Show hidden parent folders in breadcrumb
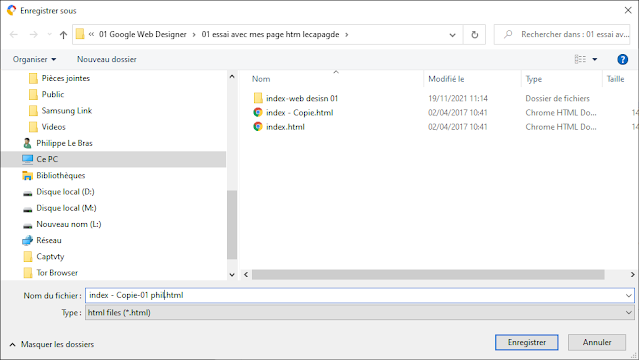The height and width of the screenshot is (360, 639). (91, 34)
